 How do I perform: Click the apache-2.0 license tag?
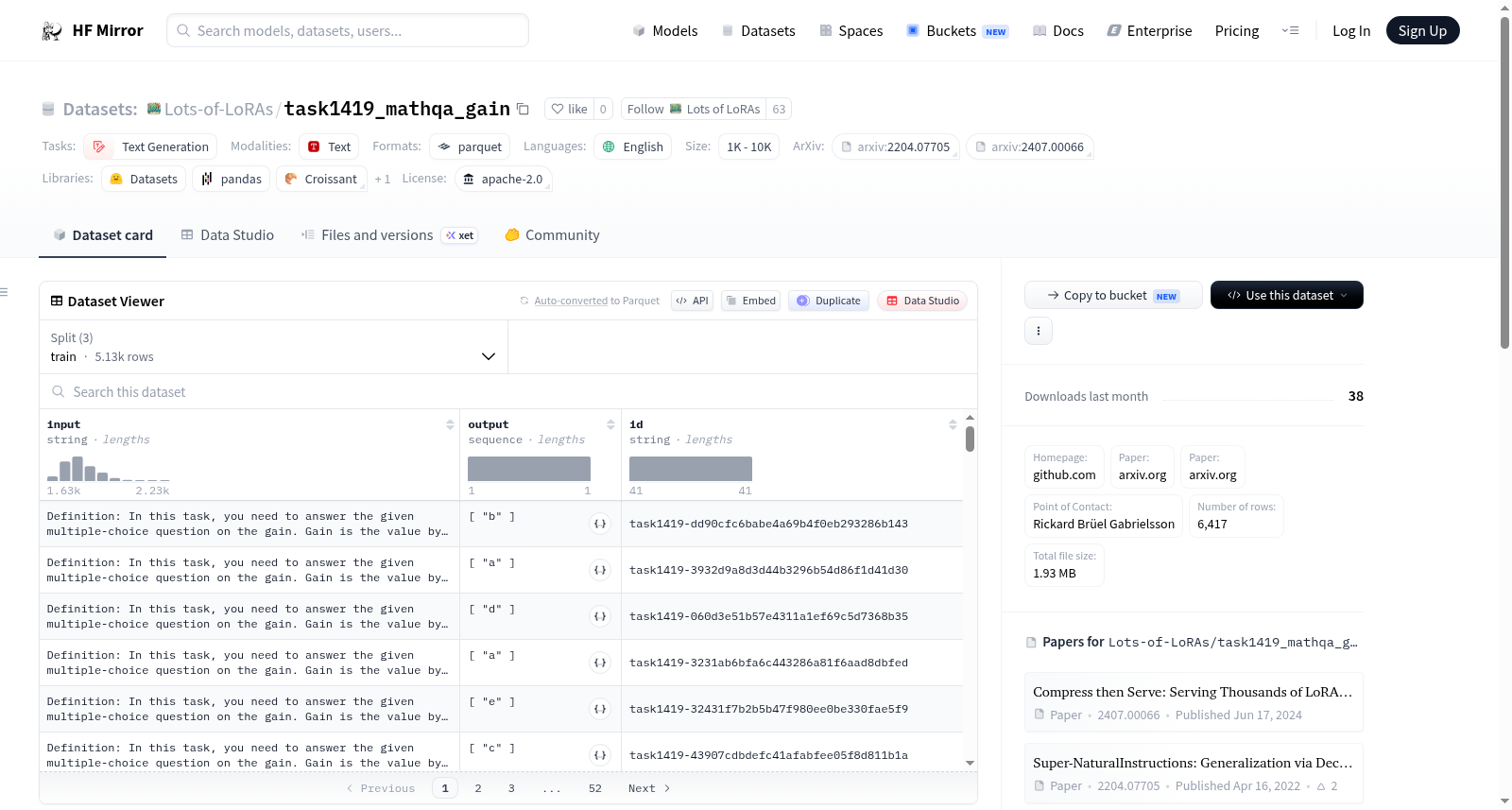click(x=503, y=179)
